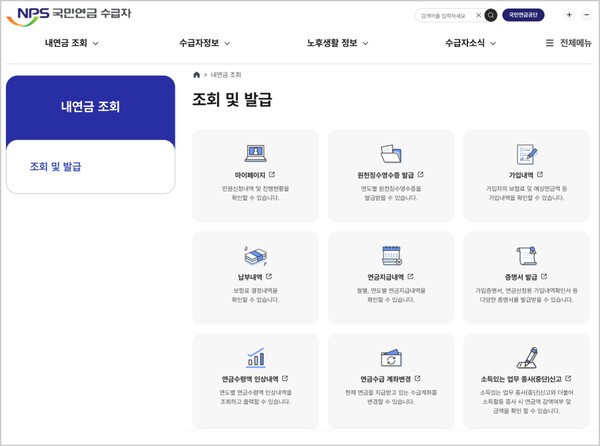Expand the 수급자소식 menu chevron

(x=493, y=44)
